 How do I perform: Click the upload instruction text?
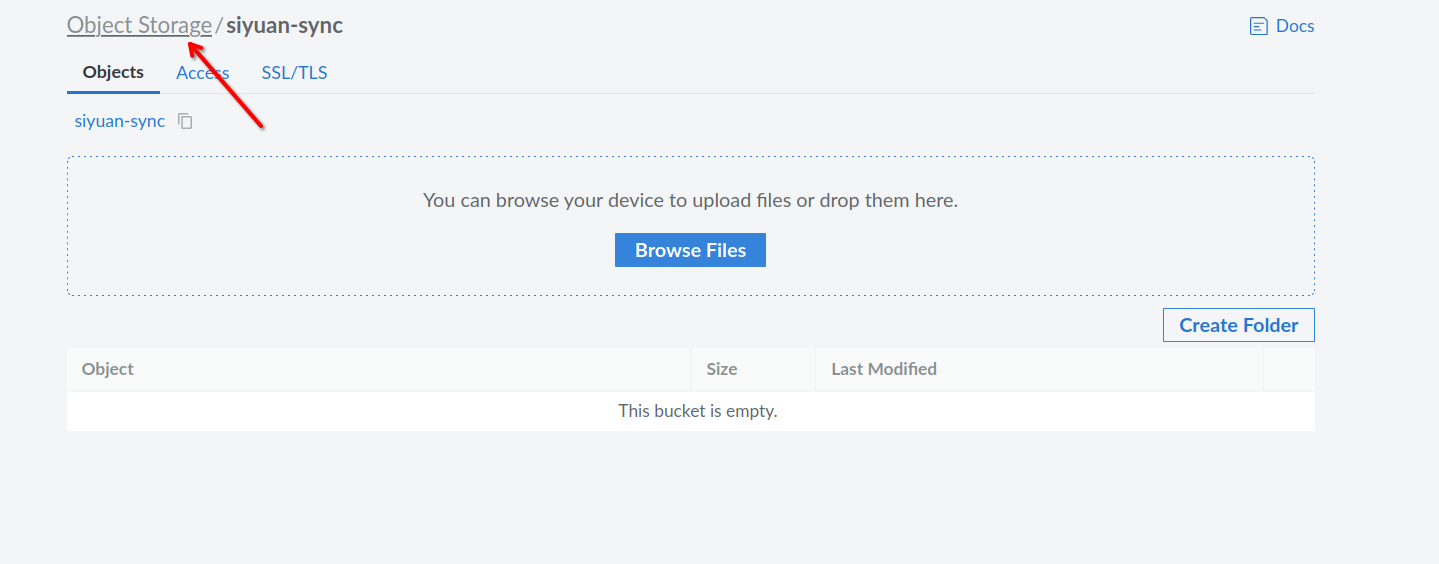click(690, 200)
